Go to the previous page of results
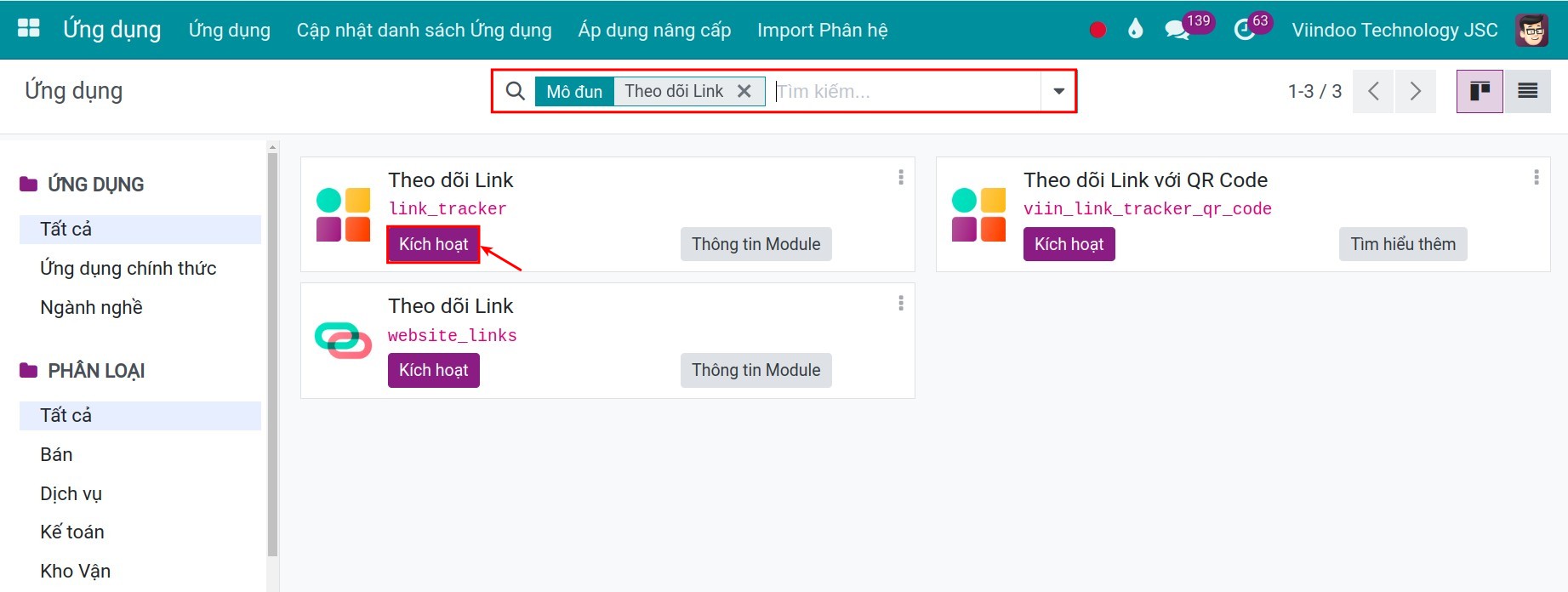This screenshot has width=1568, height=592. click(x=1373, y=91)
